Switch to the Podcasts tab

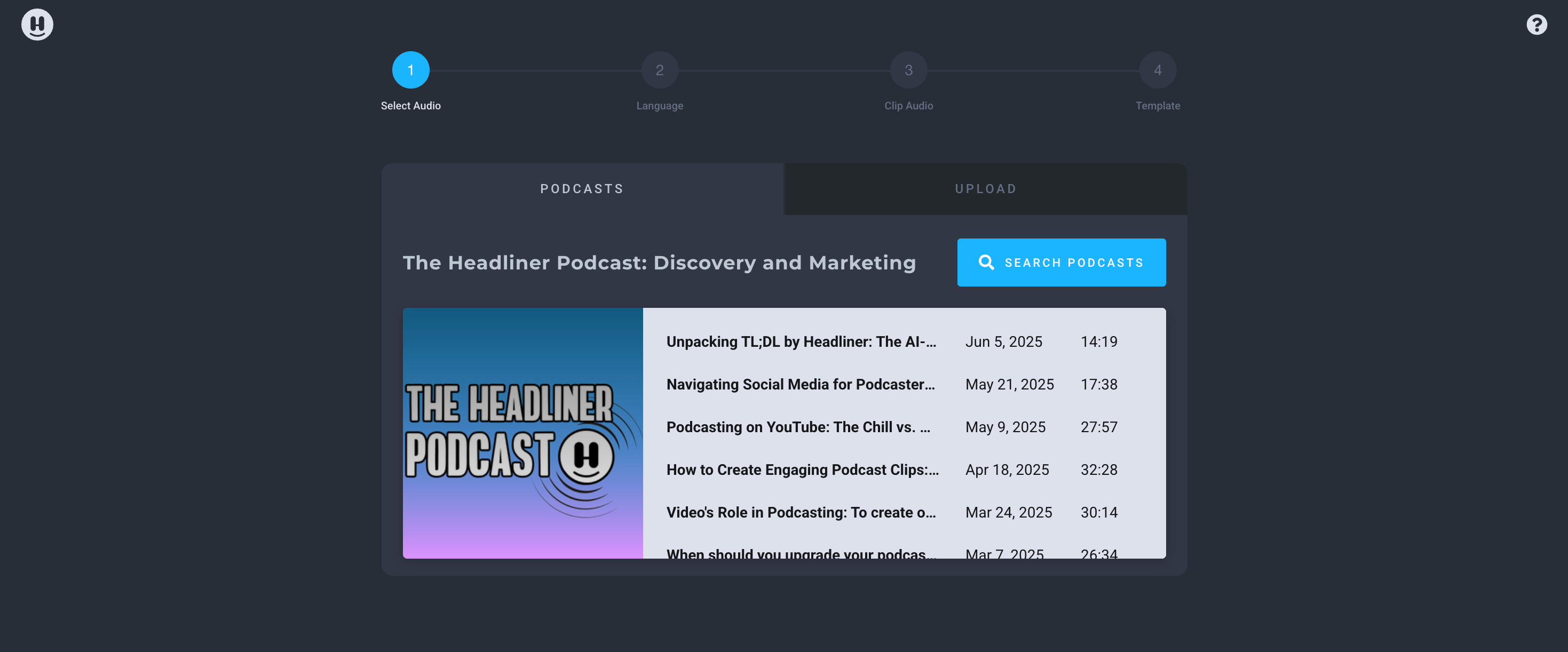[582, 189]
